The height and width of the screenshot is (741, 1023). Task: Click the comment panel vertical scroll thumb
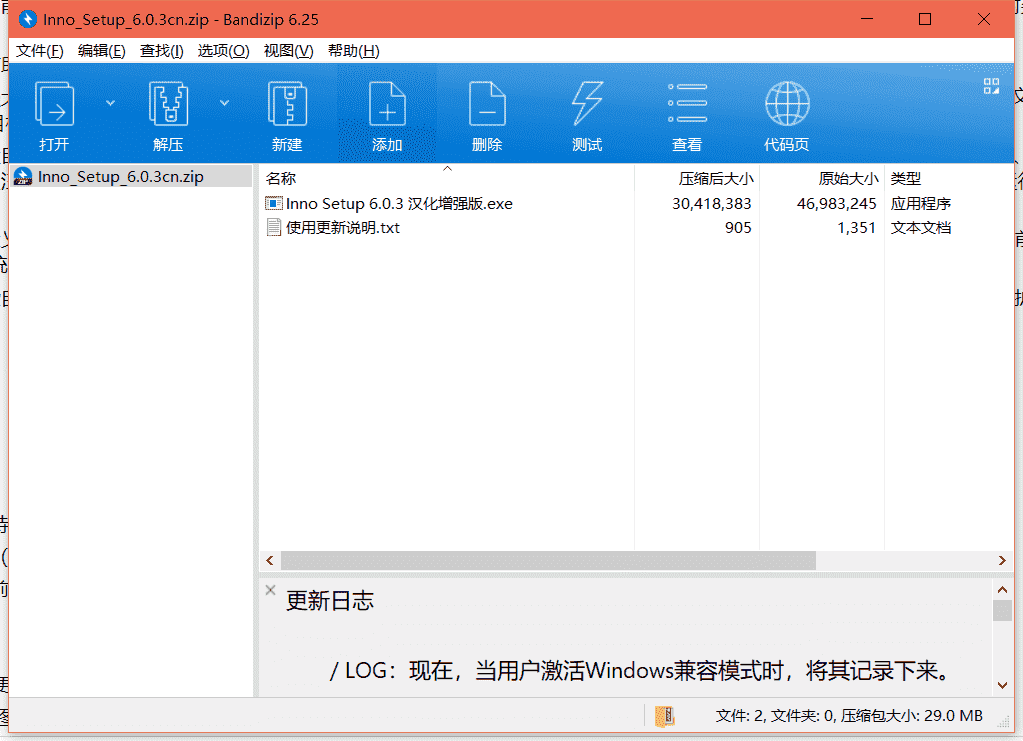(x=1002, y=611)
